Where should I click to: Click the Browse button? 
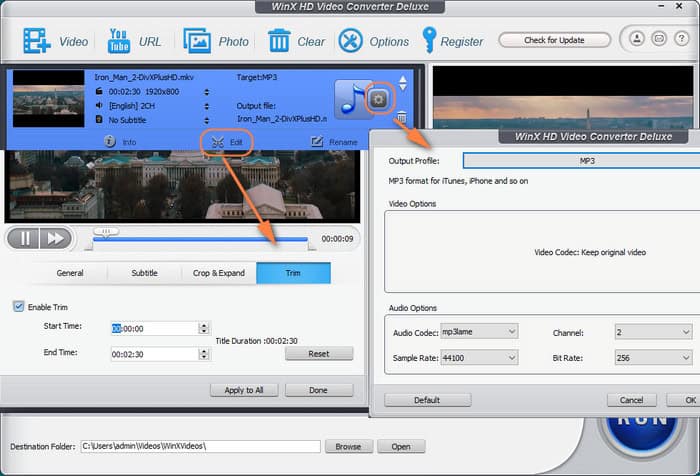click(x=349, y=446)
